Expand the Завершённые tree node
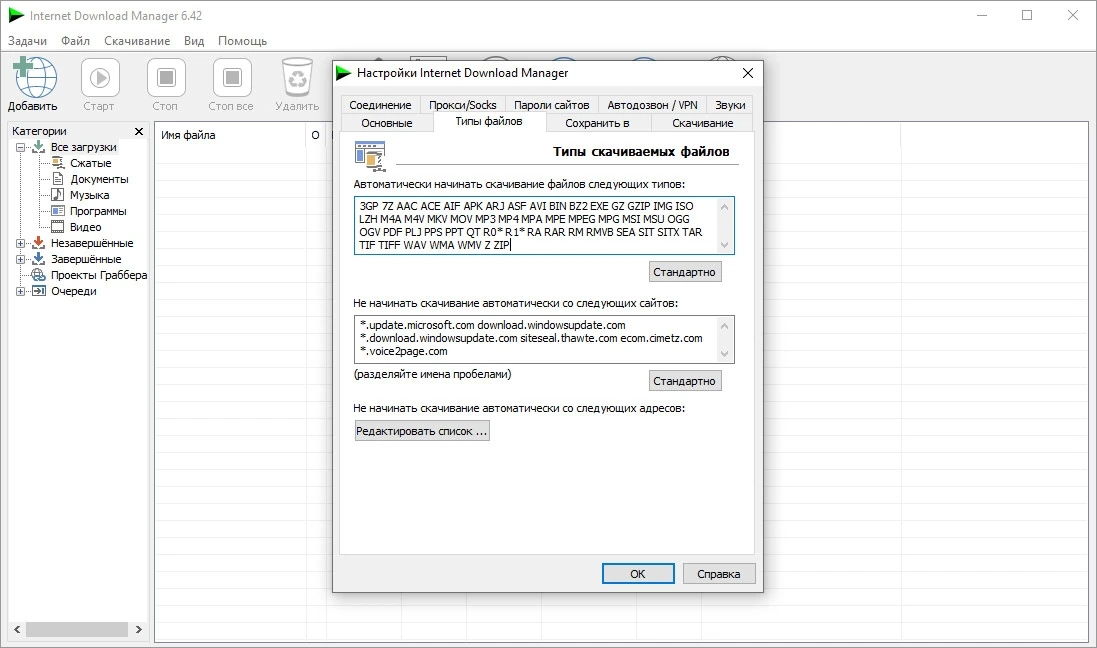 [x=20, y=260]
